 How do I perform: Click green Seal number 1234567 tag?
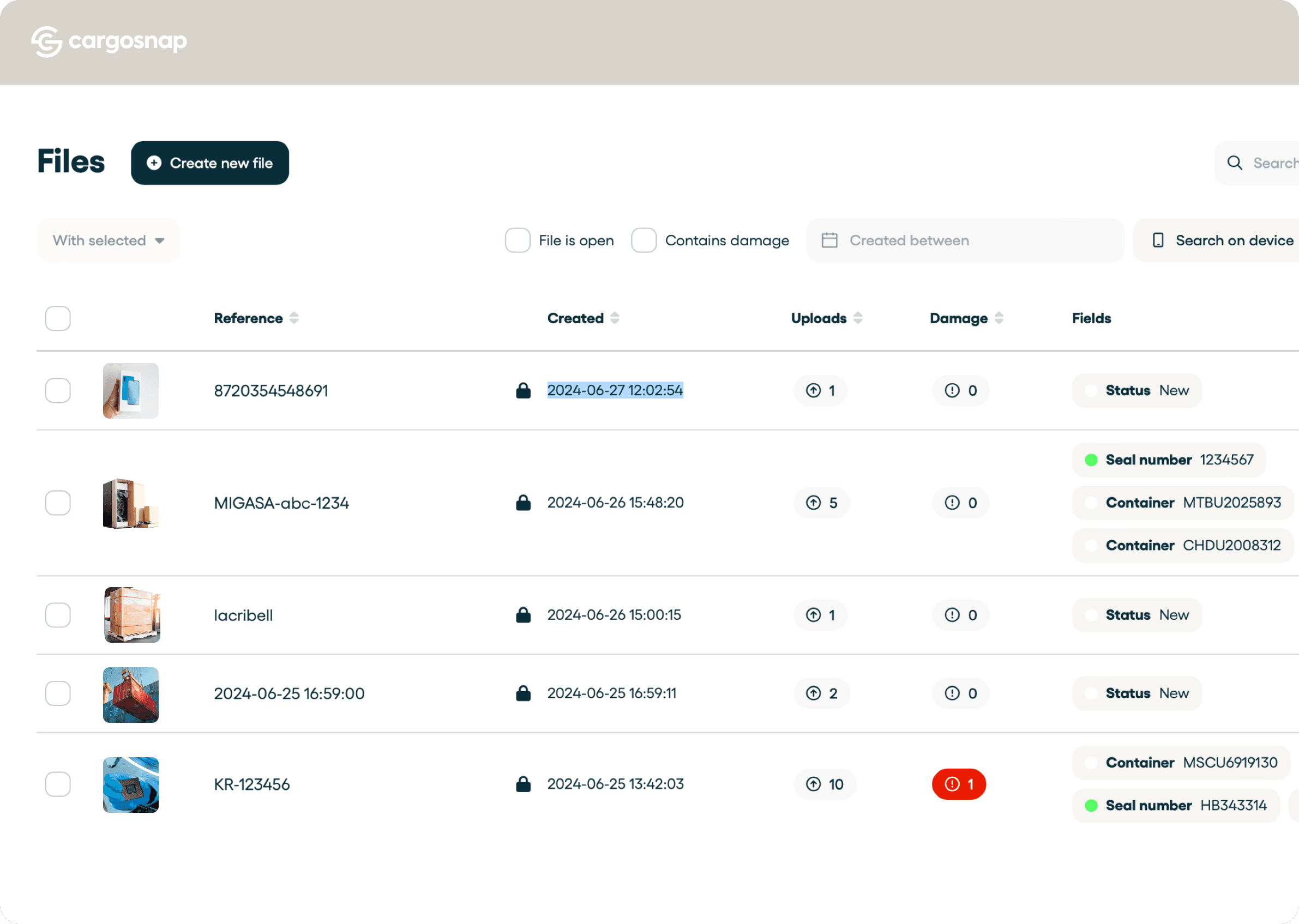coord(1169,460)
